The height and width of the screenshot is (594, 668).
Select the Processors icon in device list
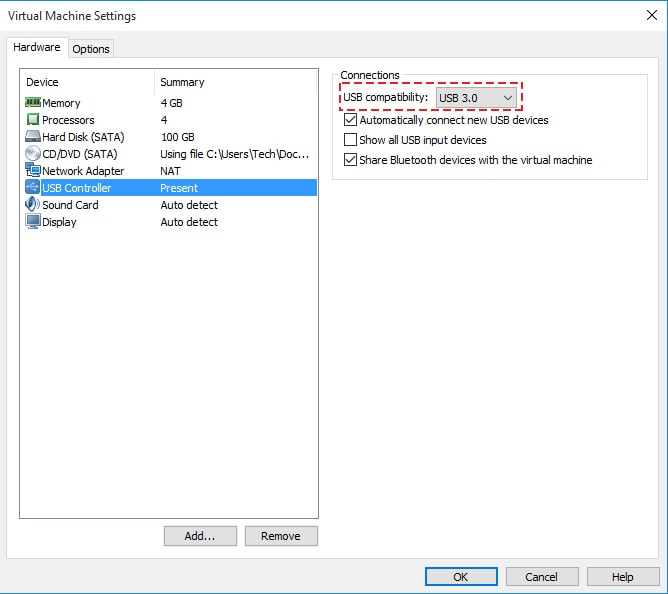pyautogui.click(x=32, y=120)
